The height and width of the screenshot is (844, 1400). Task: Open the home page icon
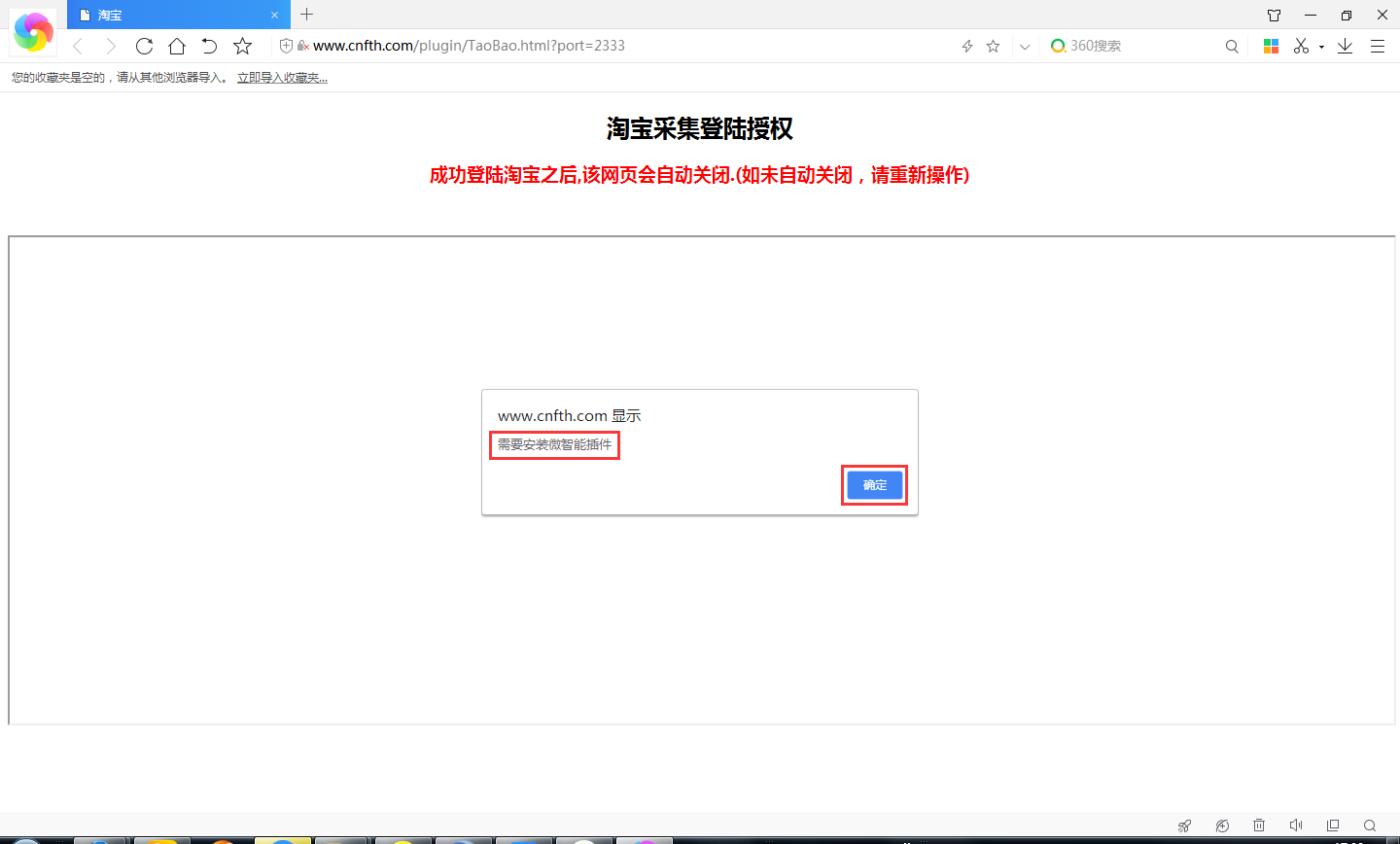click(x=177, y=46)
